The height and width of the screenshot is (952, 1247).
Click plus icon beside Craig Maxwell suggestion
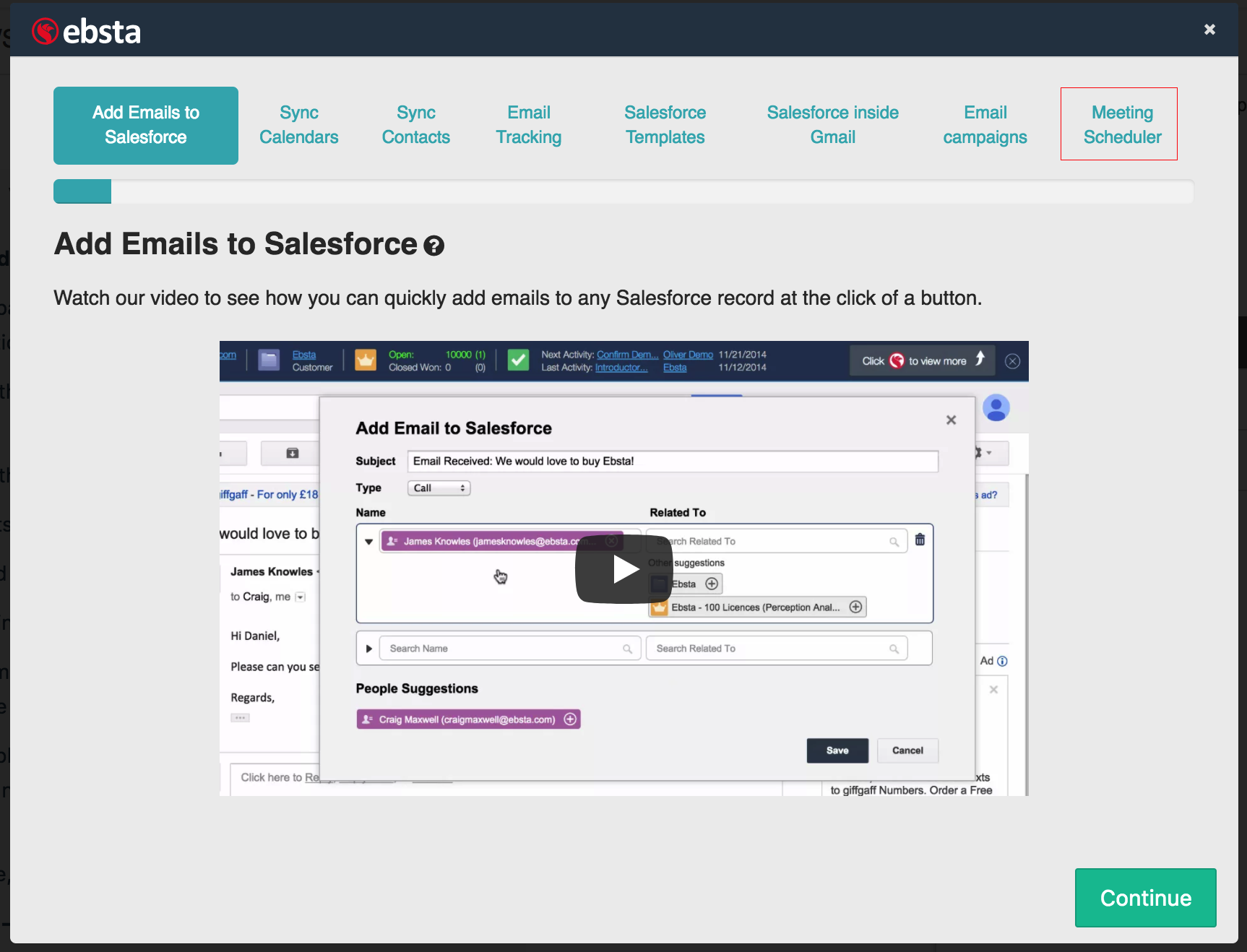(570, 719)
